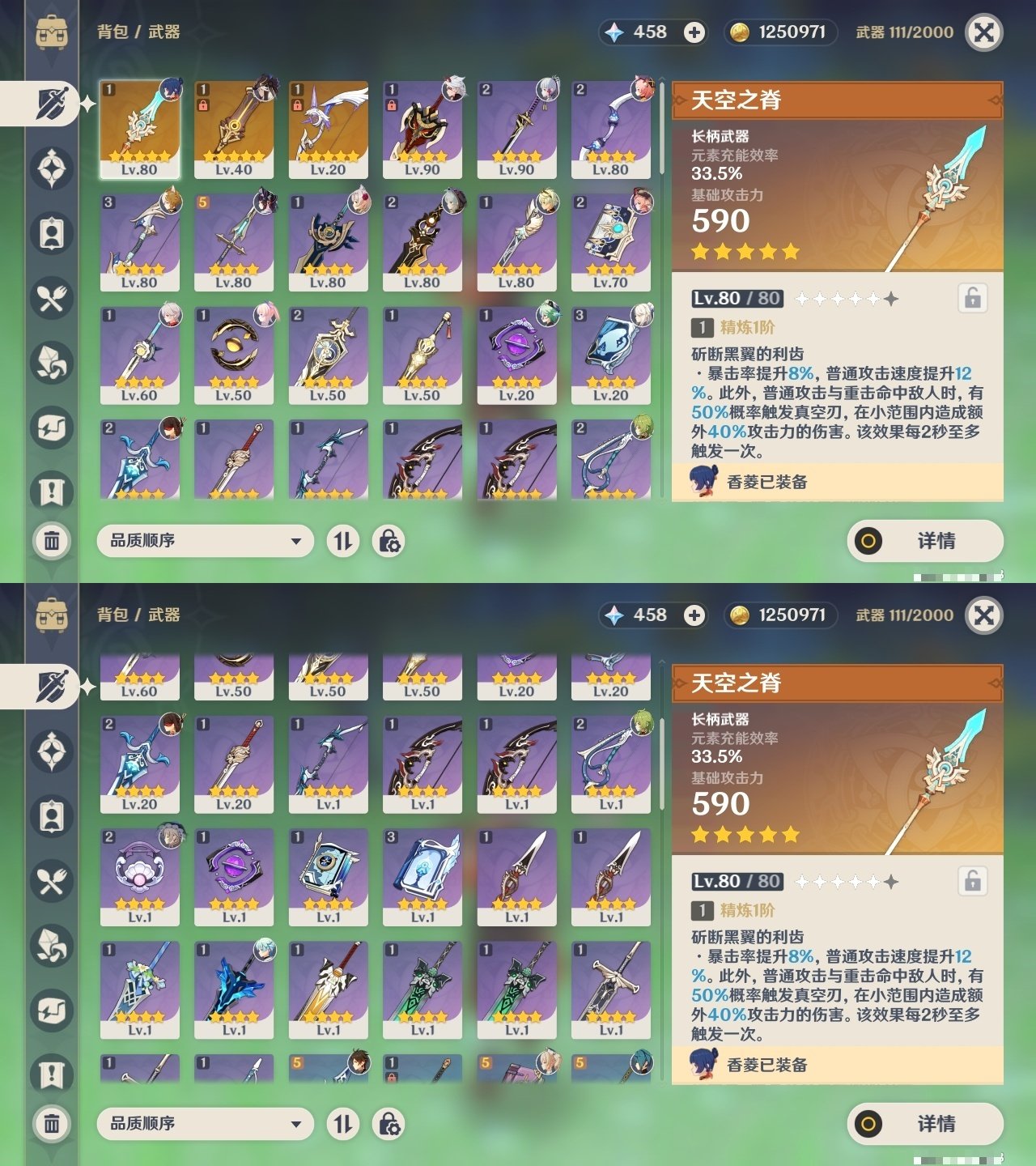The width and height of the screenshot is (1036, 1166).
Task: Toggle the 天空之脊 lock icon in upper detail panel
Action: (x=972, y=298)
